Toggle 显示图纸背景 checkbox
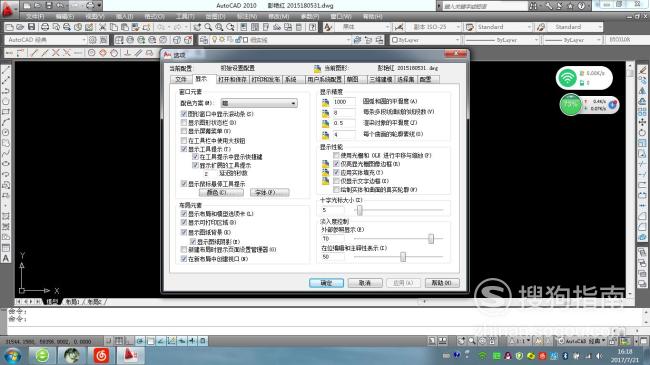650x365 pixels. coord(184,232)
